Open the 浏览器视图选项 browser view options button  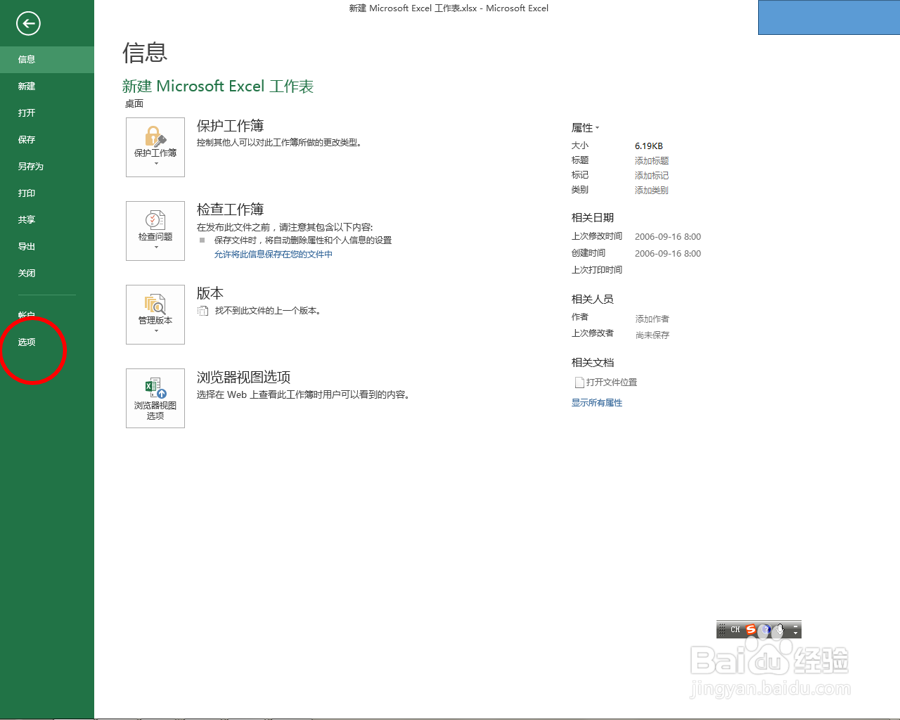pyautogui.click(x=155, y=398)
